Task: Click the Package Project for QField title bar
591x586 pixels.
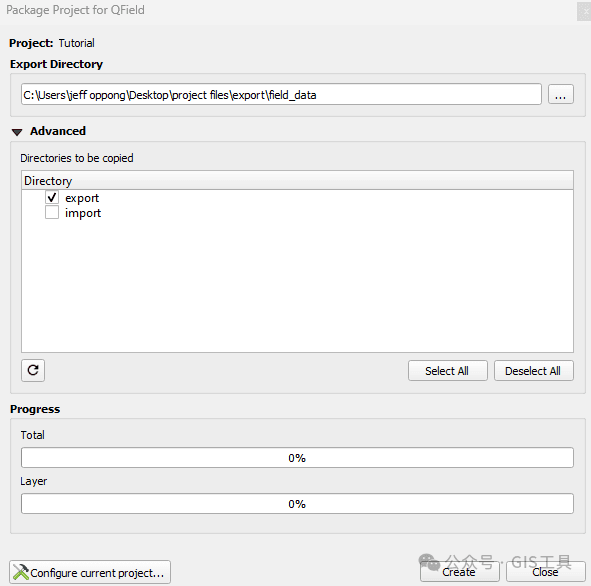Action: click(288, 11)
